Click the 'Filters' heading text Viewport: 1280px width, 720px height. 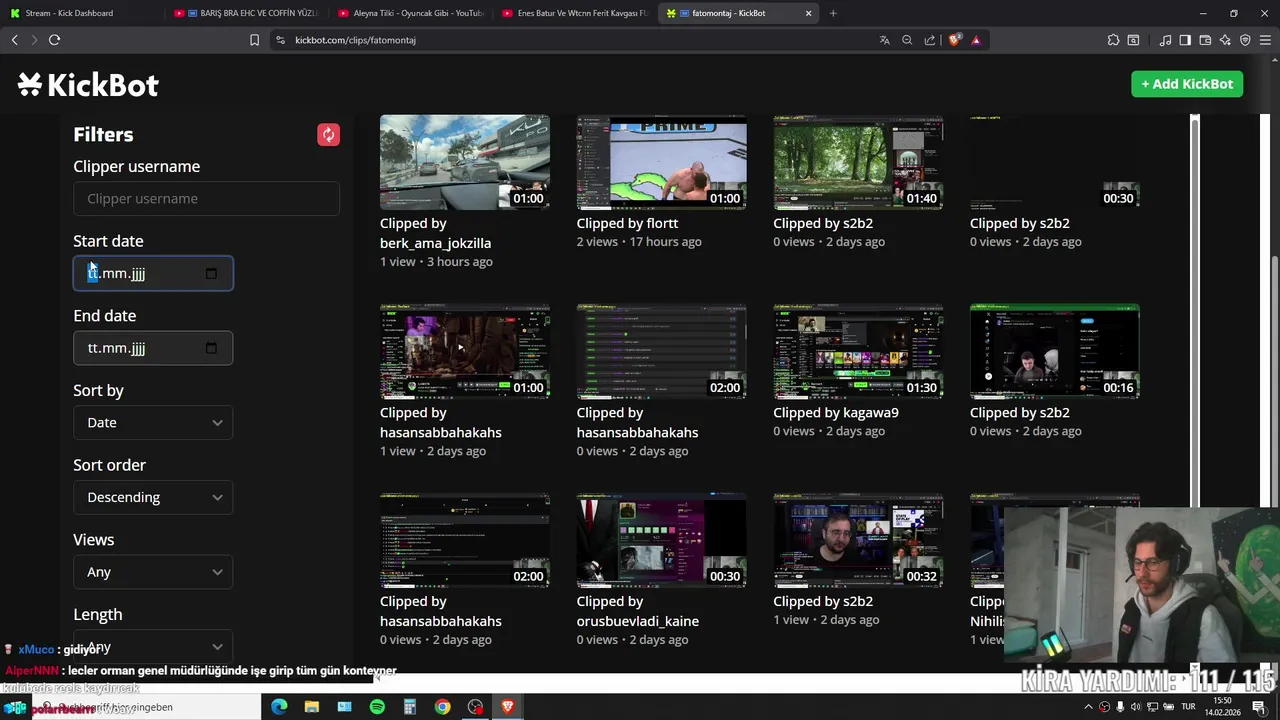[x=103, y=134]
